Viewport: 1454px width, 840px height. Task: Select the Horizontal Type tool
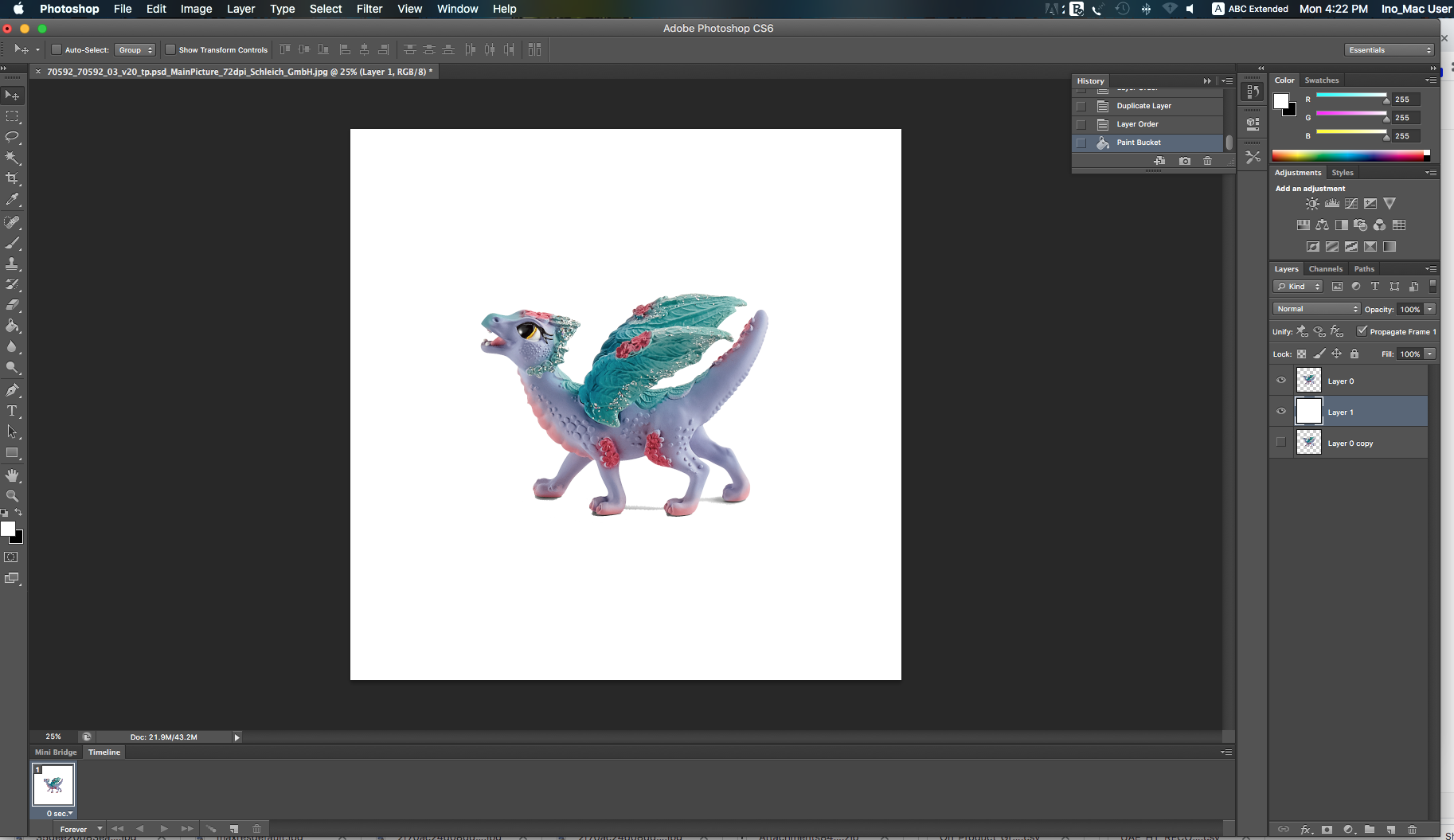(12, 411)
